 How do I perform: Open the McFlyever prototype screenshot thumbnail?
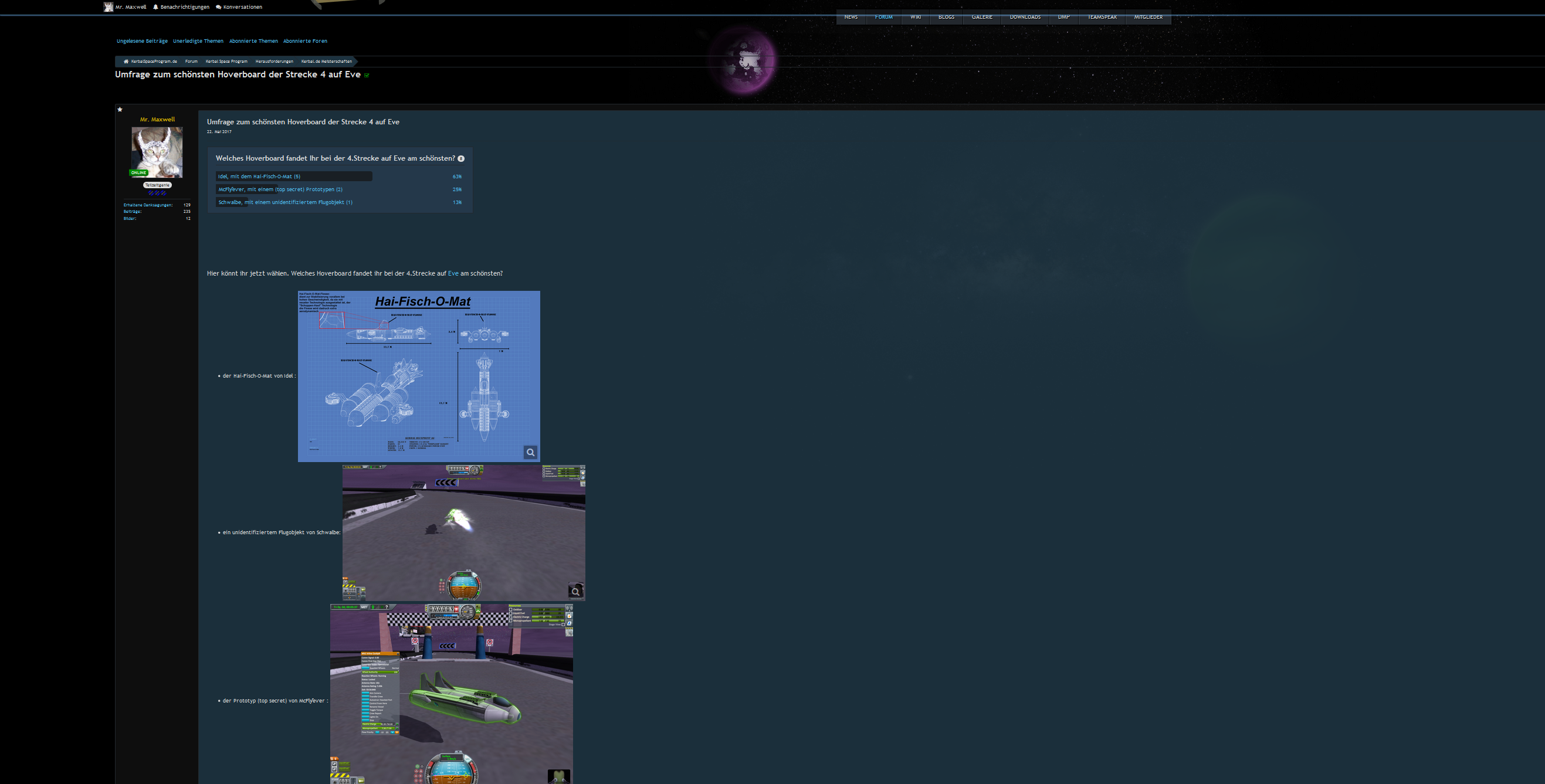point(451,694)
